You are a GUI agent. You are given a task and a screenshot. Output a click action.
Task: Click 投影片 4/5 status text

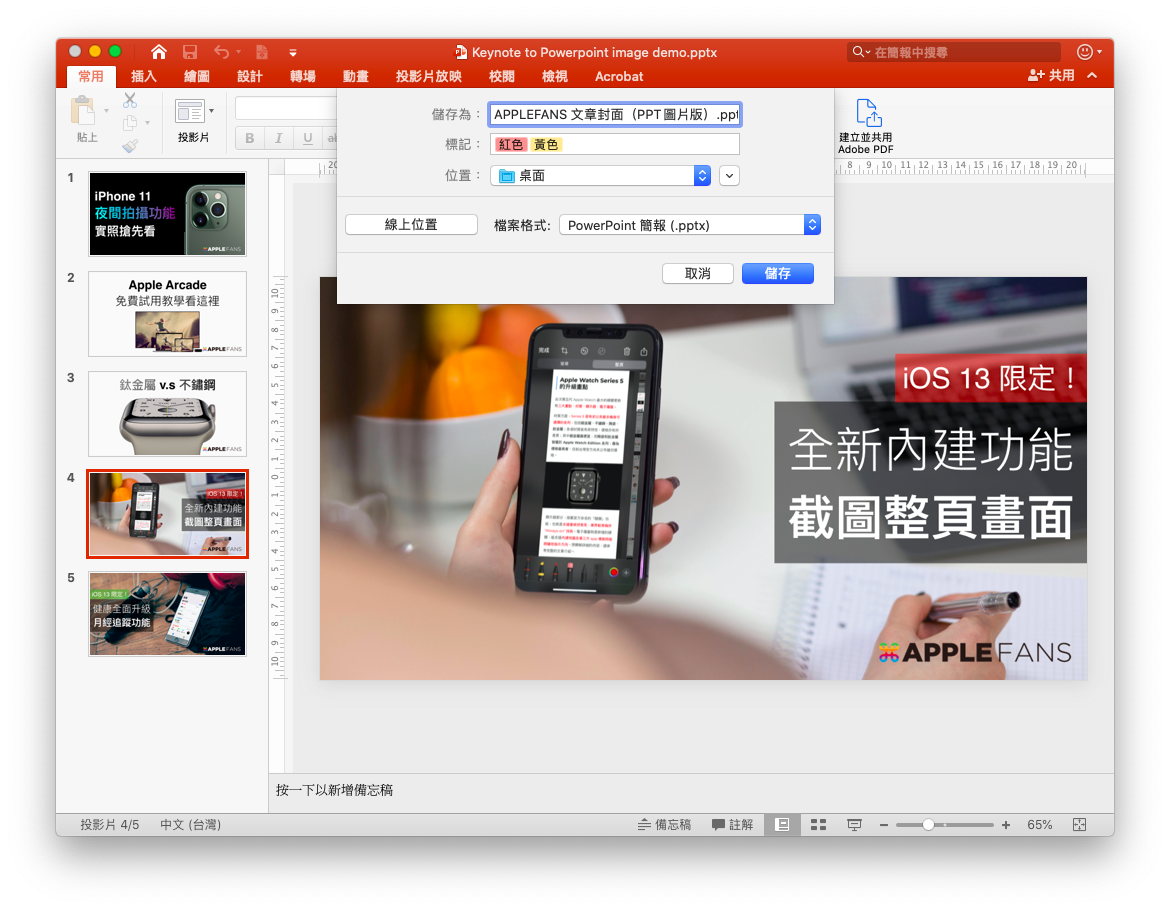pyautogui.click(x=110, y=824)
